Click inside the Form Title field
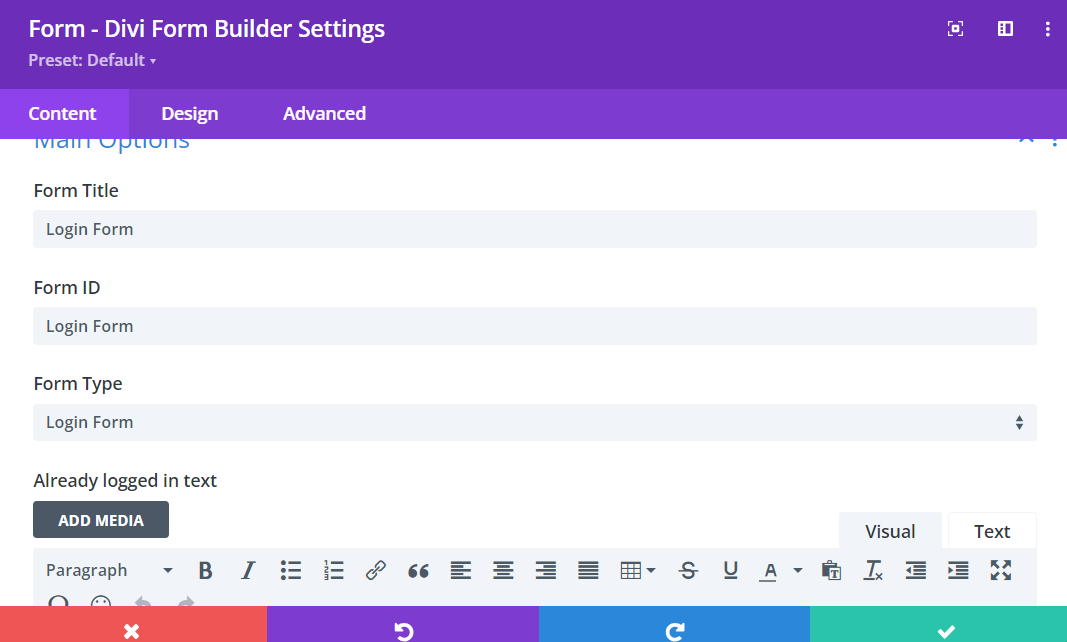Viewport: 1067px width, 642px height. [535, 229]
